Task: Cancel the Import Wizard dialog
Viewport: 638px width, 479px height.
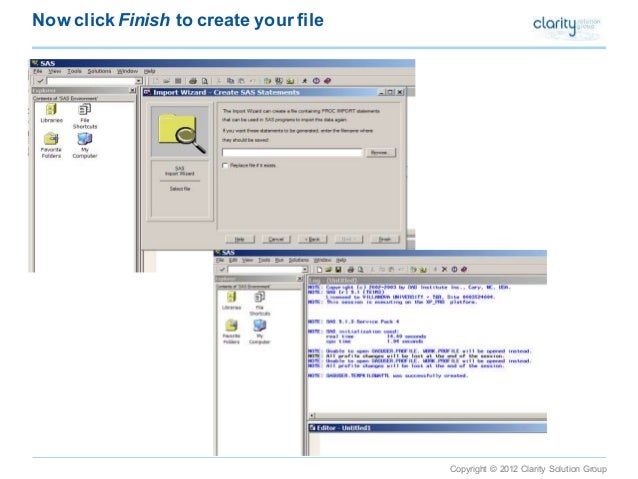Action: point(276,239)
